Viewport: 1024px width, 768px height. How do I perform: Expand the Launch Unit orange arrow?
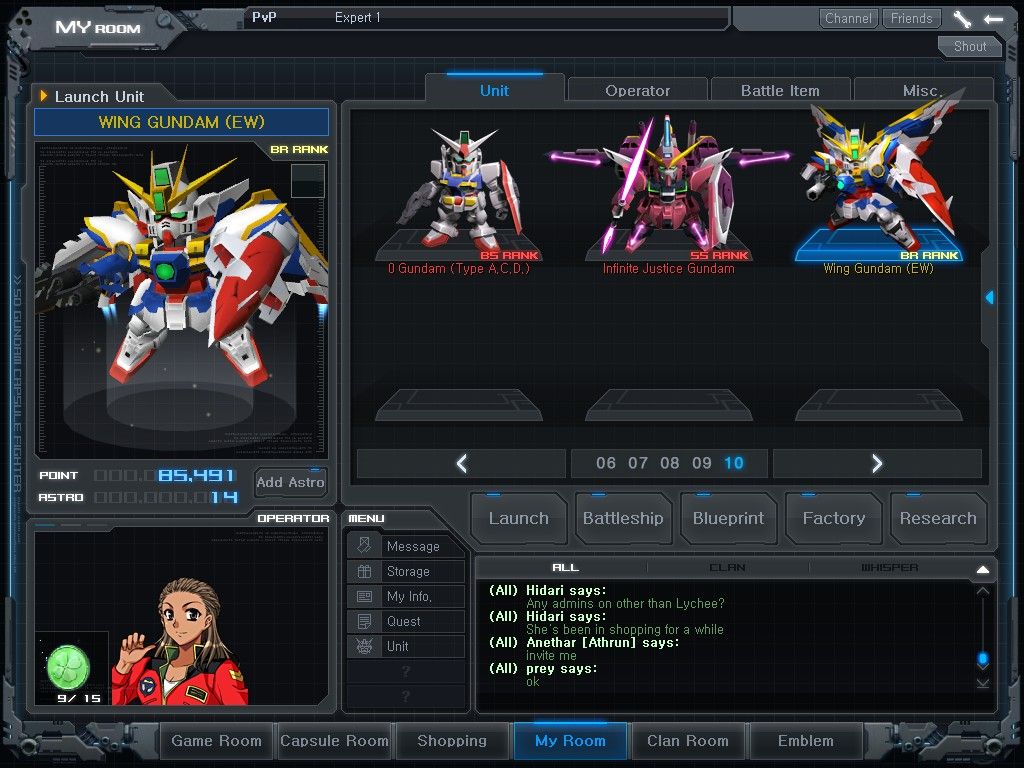coord(44,96)
